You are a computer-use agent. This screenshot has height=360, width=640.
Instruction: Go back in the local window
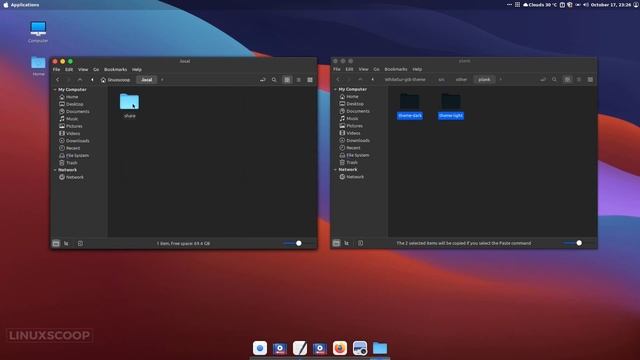click(x=58, y=80)
